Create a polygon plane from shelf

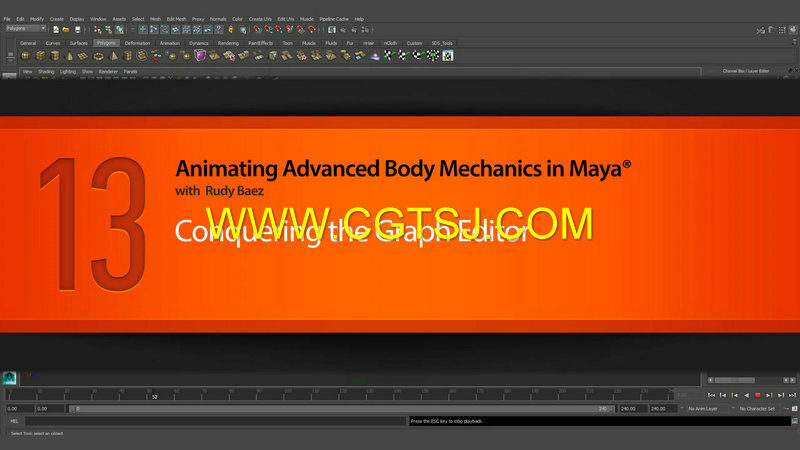coord(83,56)
